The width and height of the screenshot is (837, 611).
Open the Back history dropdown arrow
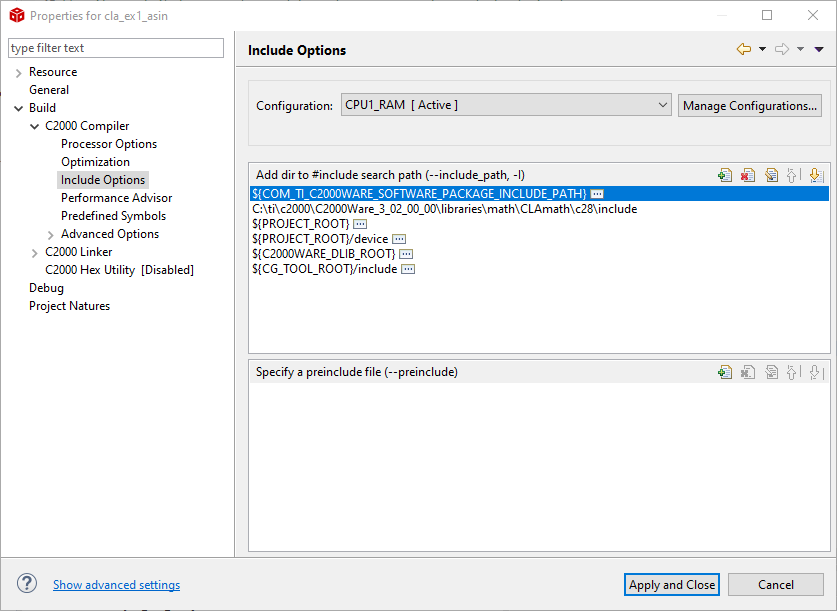[x=762, y=49]
